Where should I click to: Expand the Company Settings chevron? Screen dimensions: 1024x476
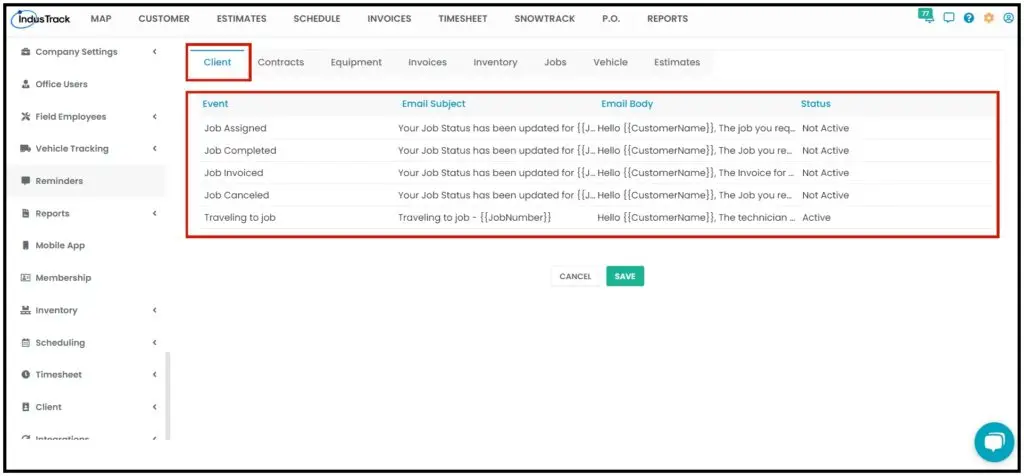tap(155, 52)
